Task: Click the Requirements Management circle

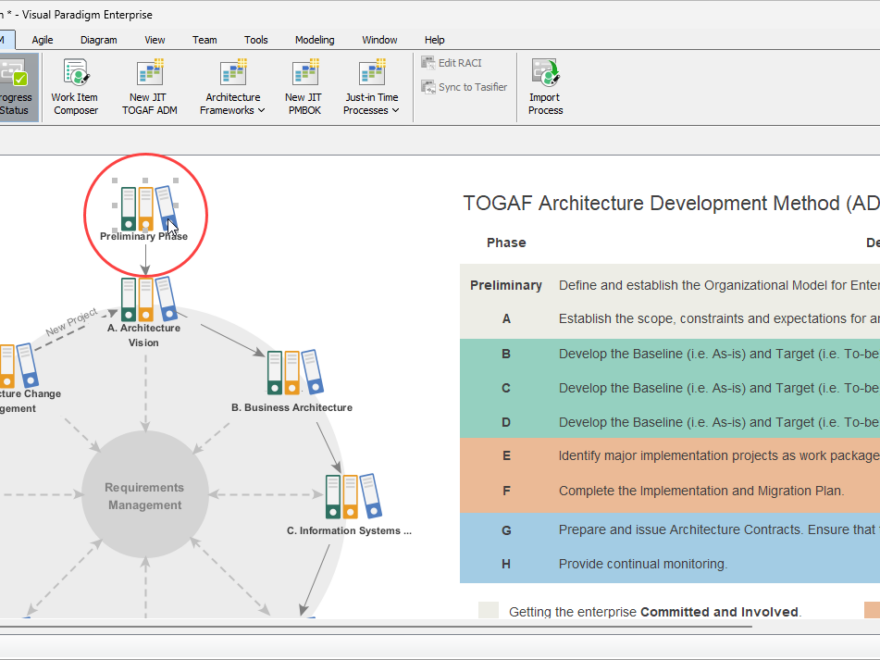Action: tap(144, 496)
